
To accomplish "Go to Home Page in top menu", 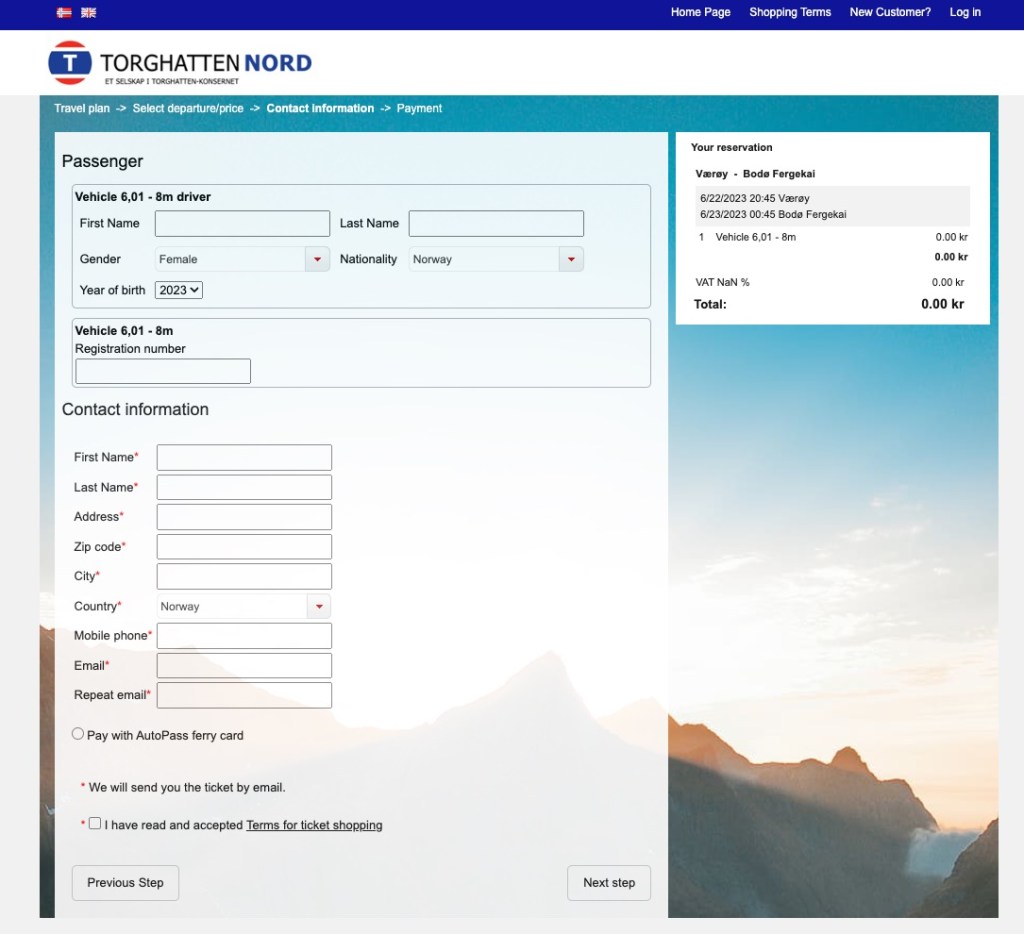I will tap(700, 13).
